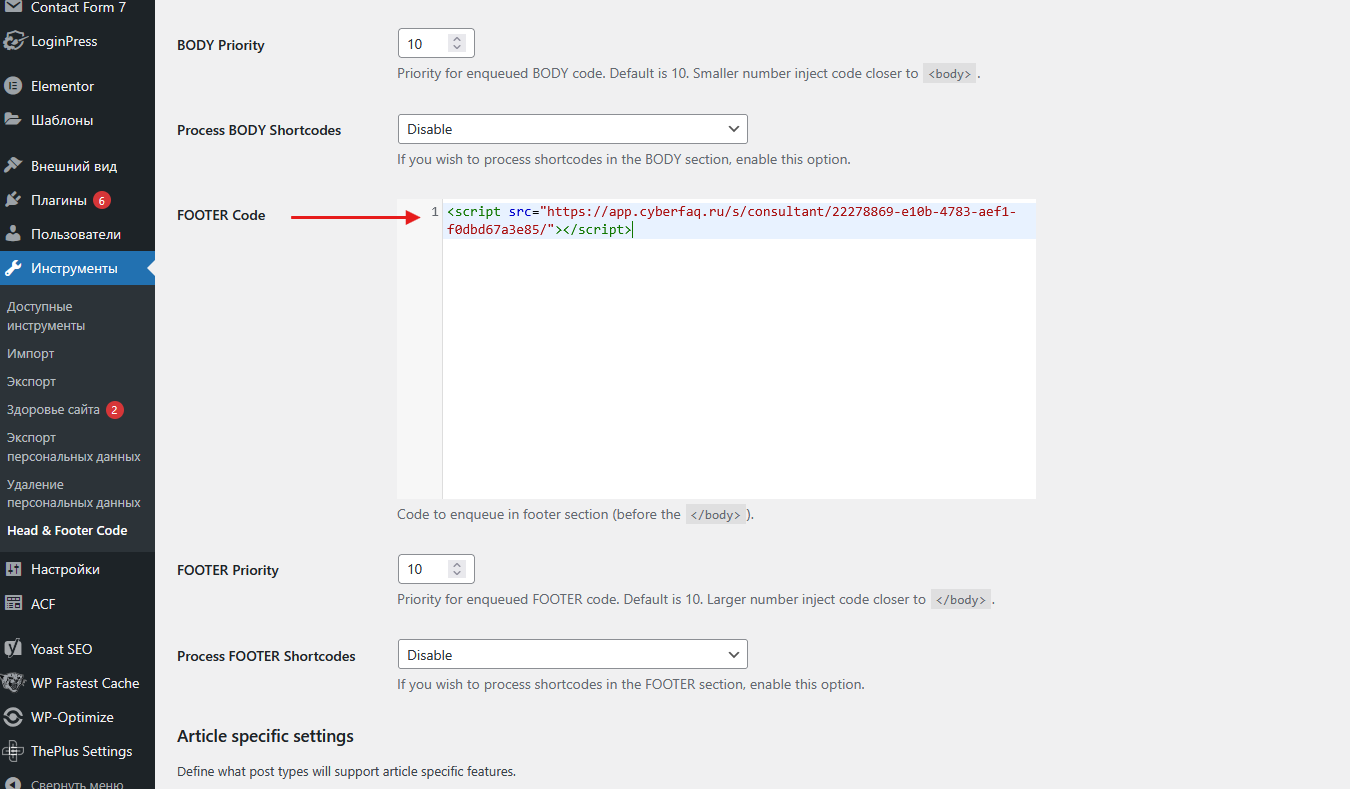The height and width of the screenshot is (789, 1350).
Task: Click the Elementor logo icon
Action: click(14, 86)
